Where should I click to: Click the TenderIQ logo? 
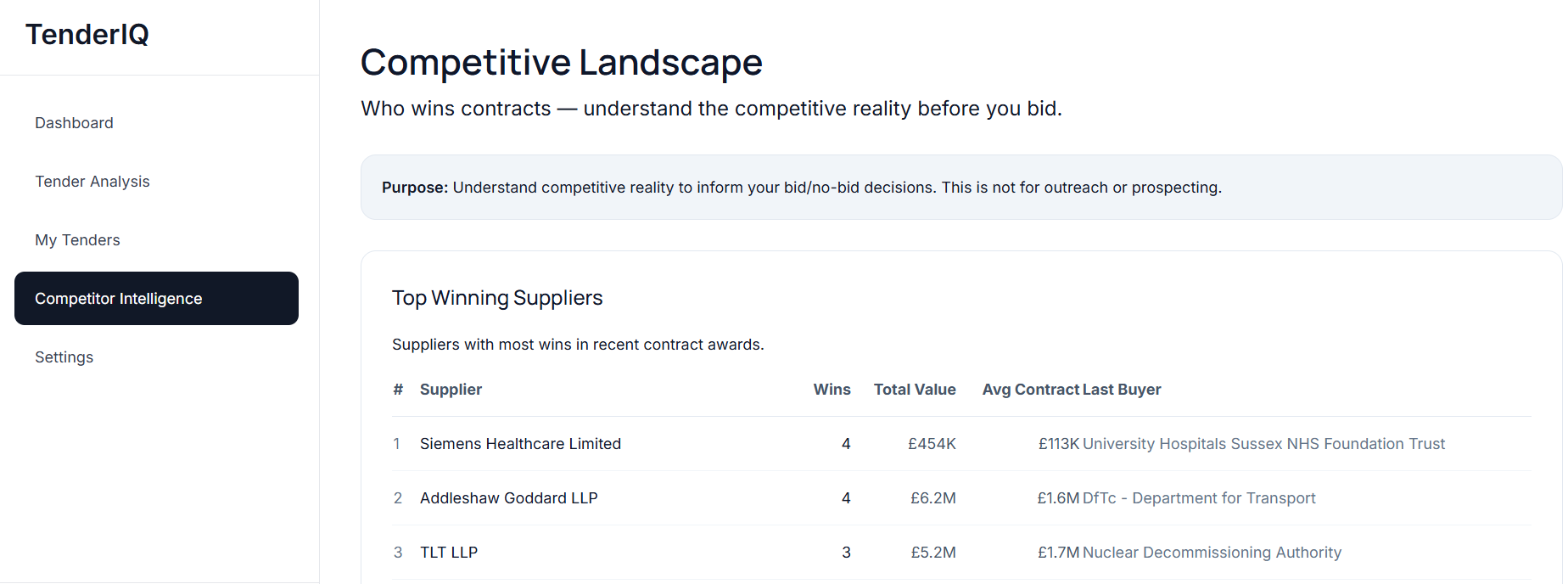coord(87,35)
